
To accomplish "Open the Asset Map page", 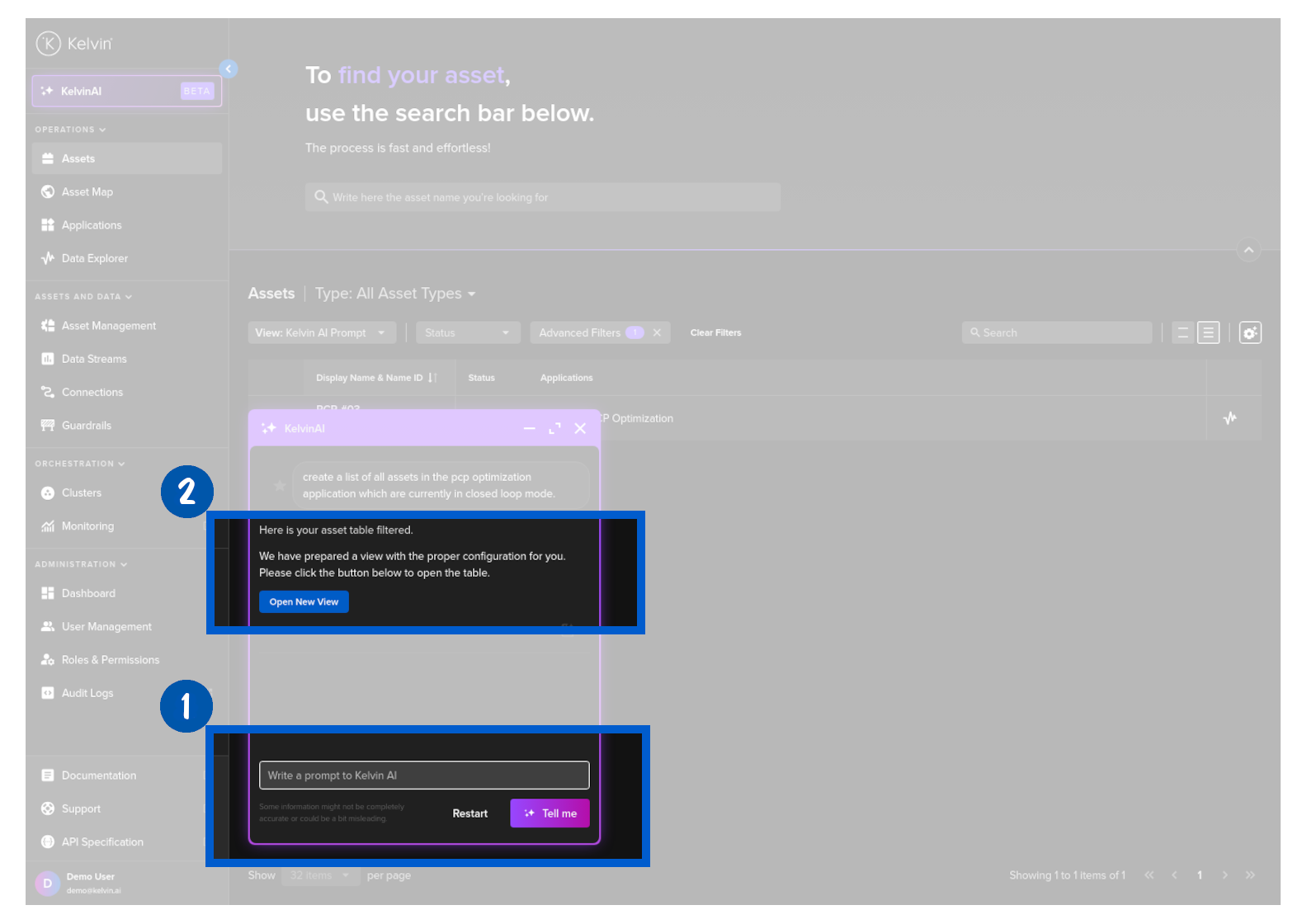I will 87,192.
